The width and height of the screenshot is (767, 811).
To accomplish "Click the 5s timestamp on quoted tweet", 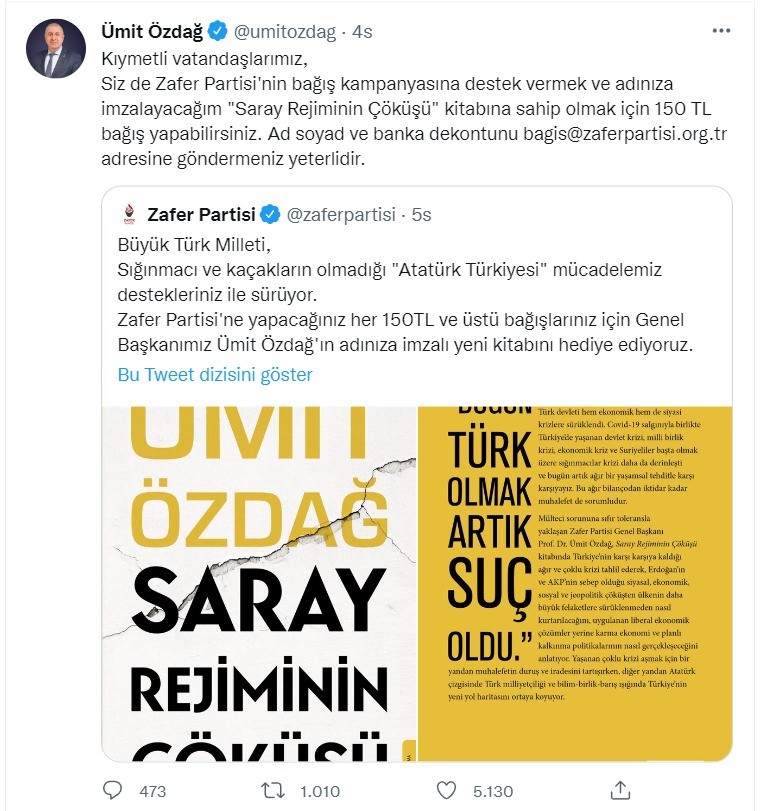I will click(x=421, y=215).
